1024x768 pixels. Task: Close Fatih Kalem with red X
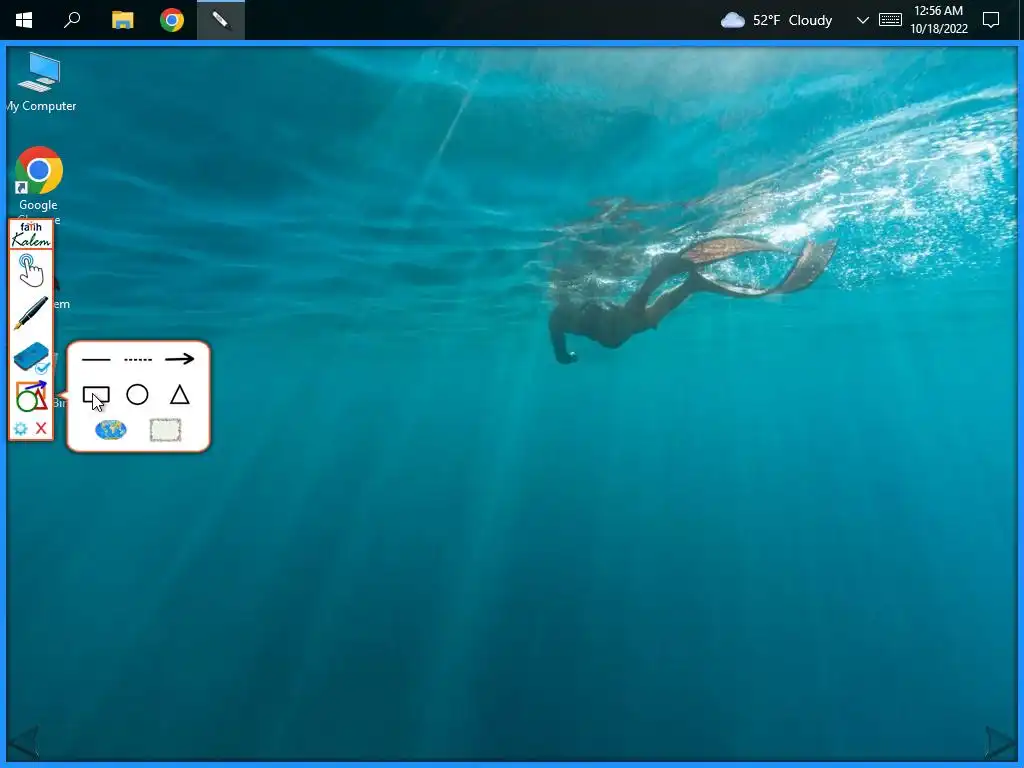41,428
